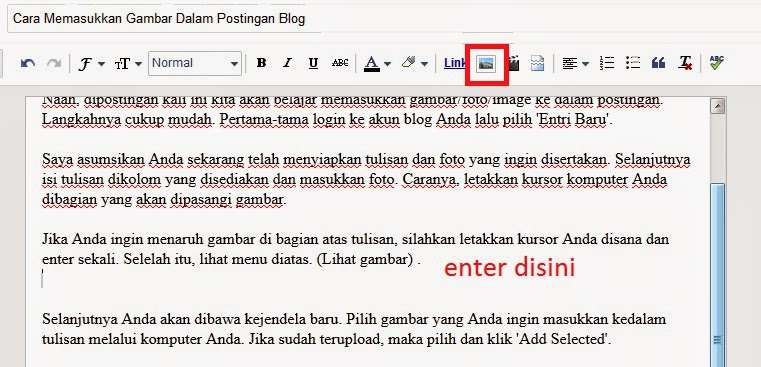This screenshot has width=761, height=367.
Task: Open the highlight color dropdown arrow
Action: click(424, 64)
